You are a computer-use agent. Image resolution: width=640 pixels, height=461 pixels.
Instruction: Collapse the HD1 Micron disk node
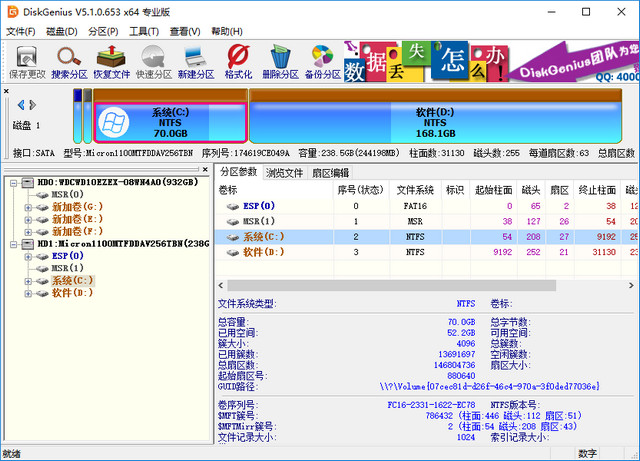pos(13,245)
